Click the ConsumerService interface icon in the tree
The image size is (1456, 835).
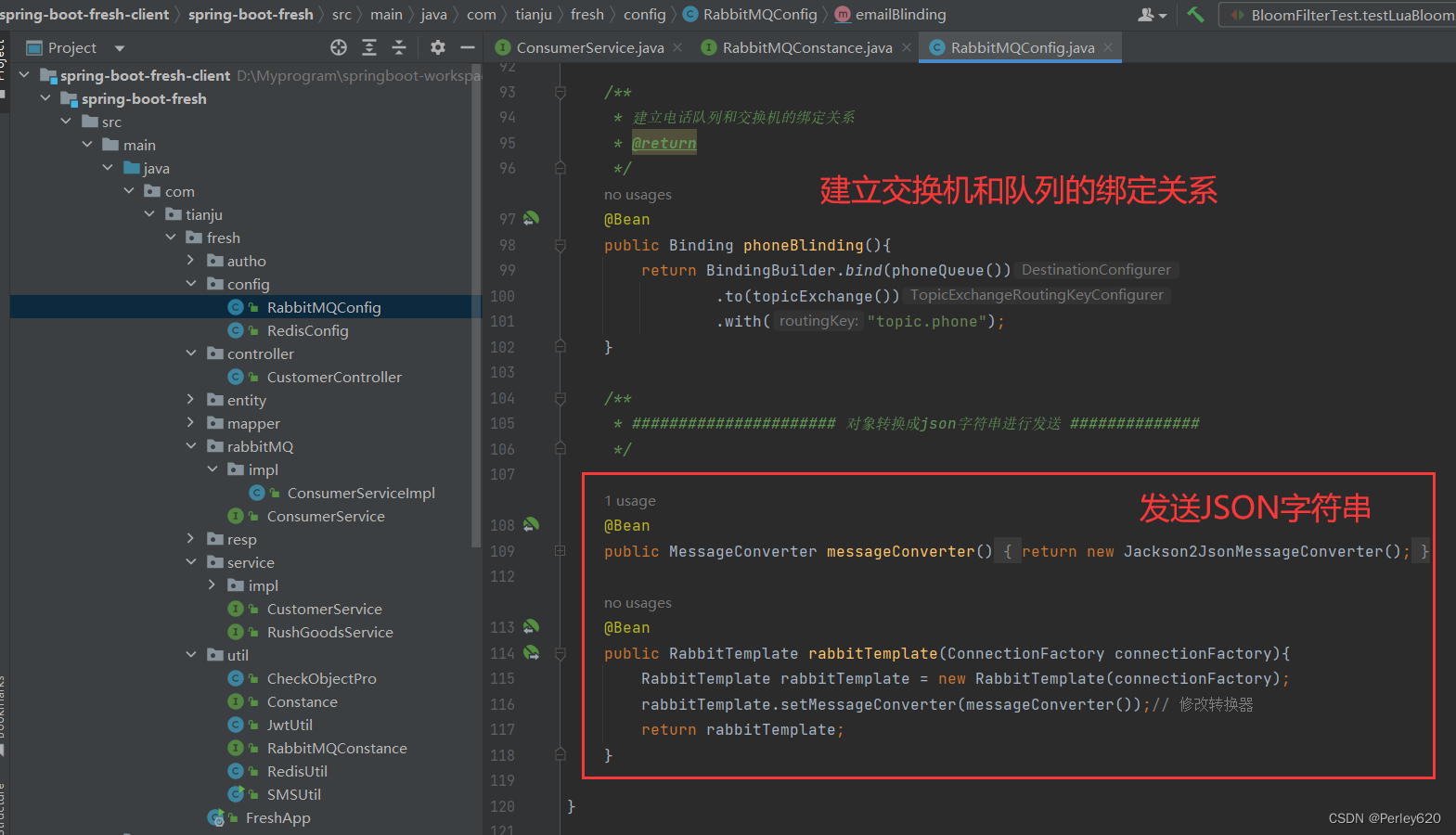236,516
